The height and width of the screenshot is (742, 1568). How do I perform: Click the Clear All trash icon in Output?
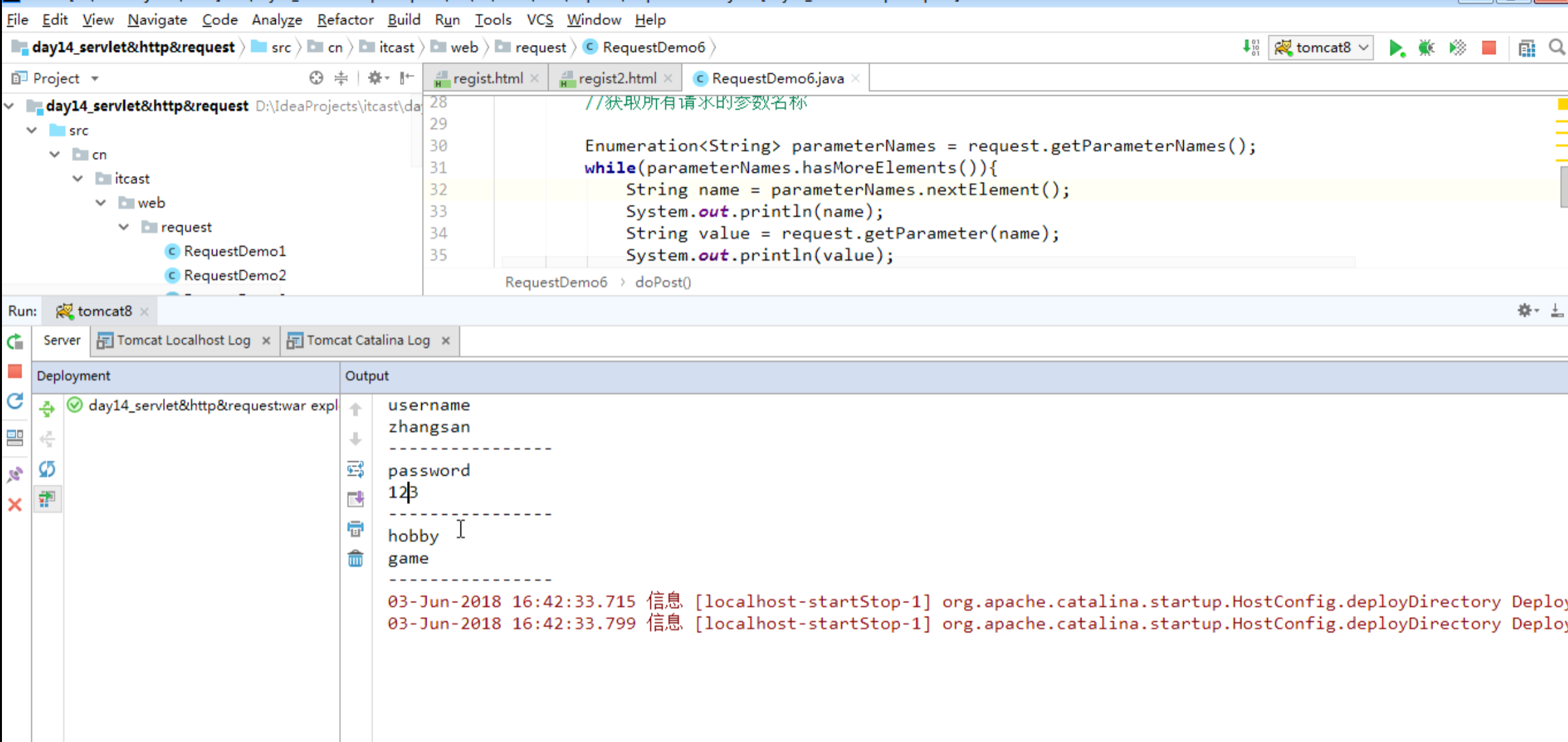point(355,559)
